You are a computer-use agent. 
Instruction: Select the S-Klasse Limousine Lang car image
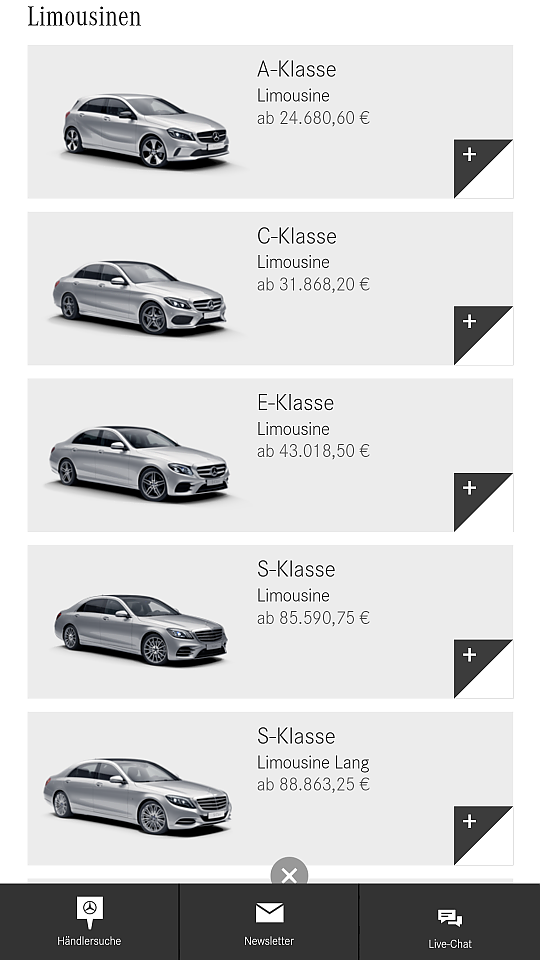click(138, 797)
